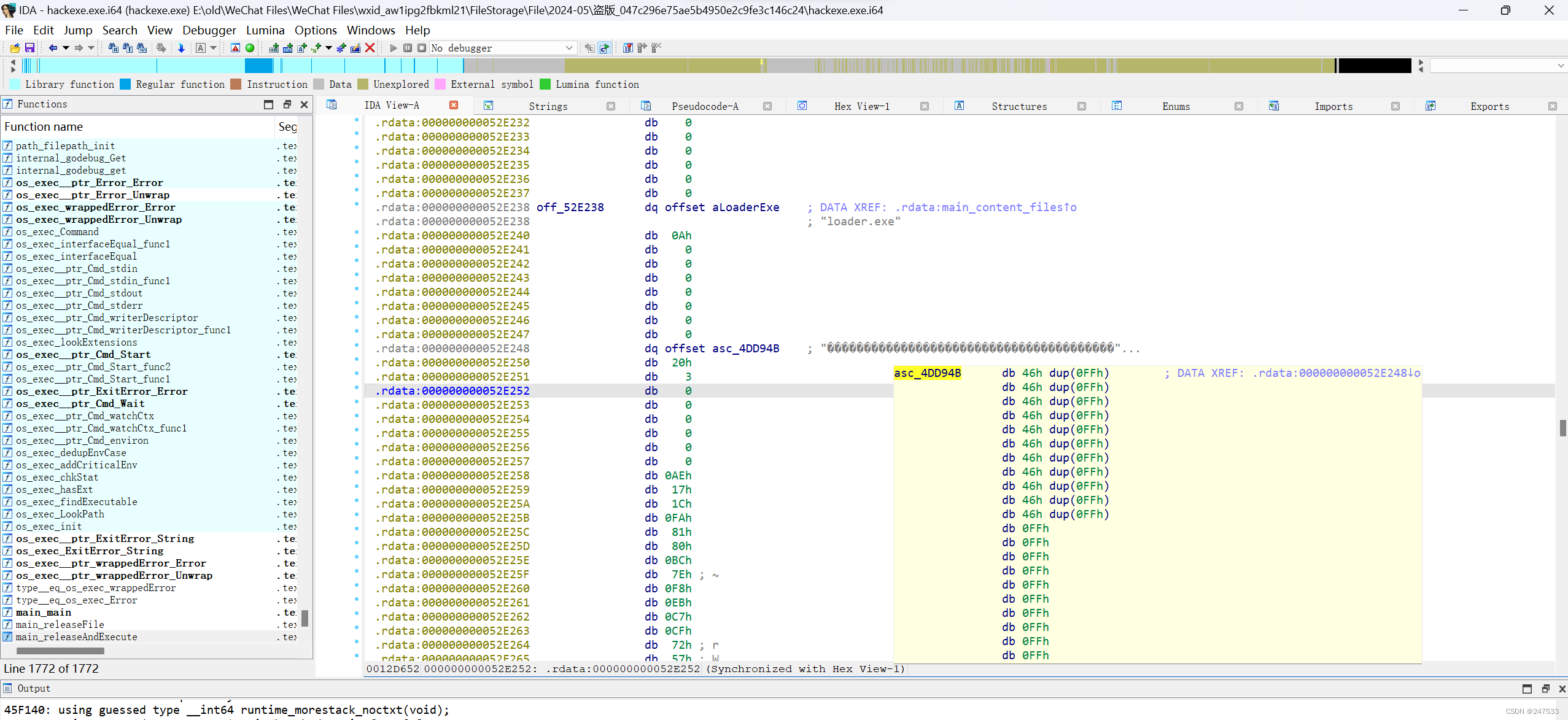This screenshot has height=720, width=1568.
Task: Close the Exports tab
Action: [1553, 106]
